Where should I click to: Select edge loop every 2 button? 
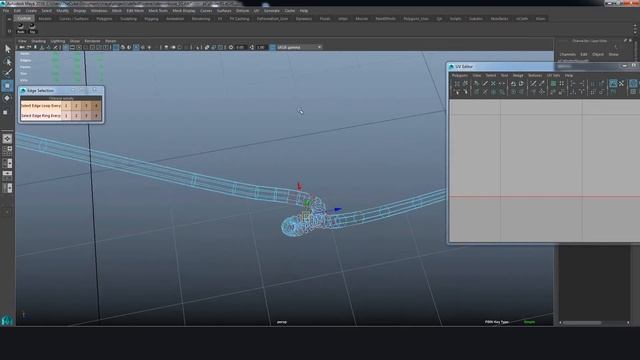tap(76, 106)
